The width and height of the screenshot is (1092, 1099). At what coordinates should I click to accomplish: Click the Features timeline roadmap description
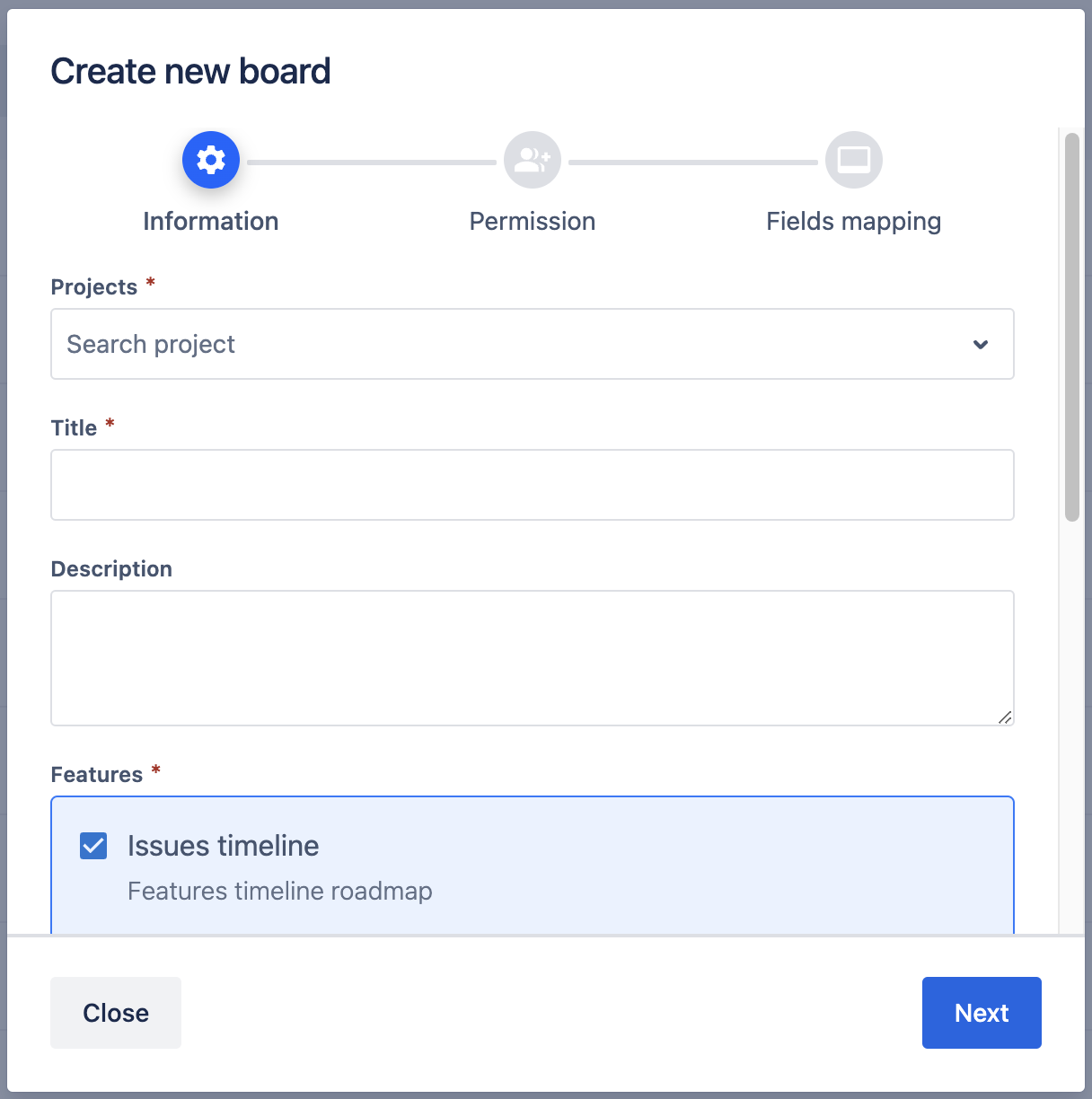(x=280, y=891)
